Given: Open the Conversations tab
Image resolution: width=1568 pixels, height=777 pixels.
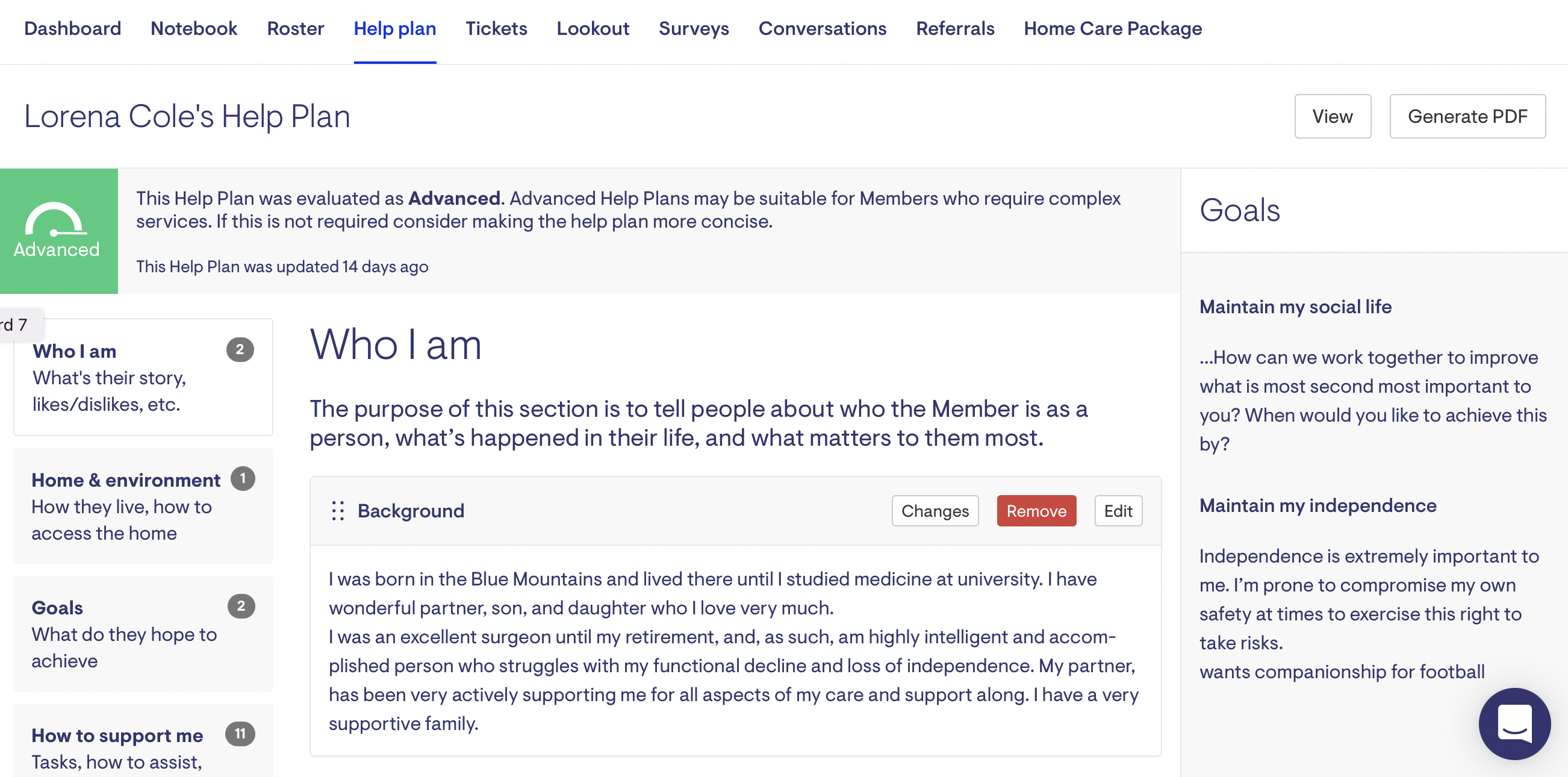Looking at the screenshot, I should pos(822,29).
